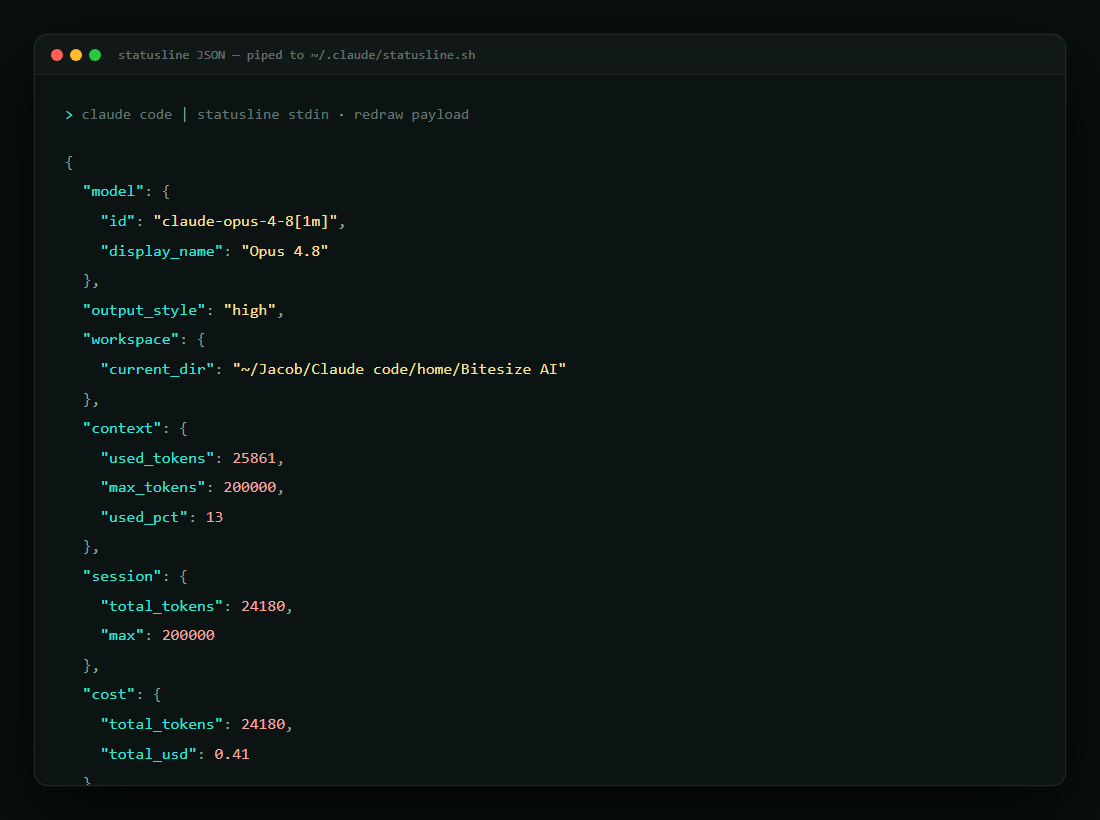Click the cyan prompt chevron symbol

click(x=69, y=114)
